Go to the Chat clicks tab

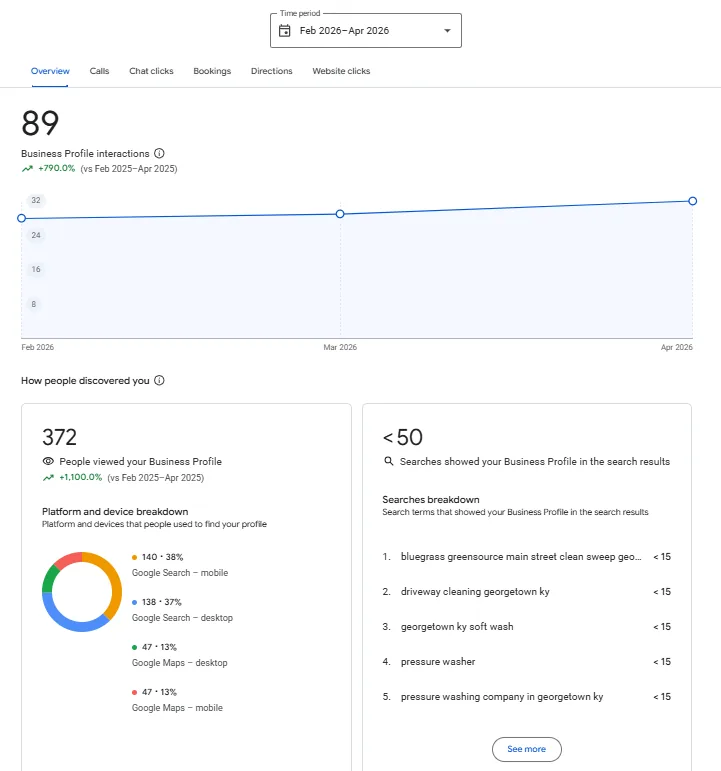point(151,71)
